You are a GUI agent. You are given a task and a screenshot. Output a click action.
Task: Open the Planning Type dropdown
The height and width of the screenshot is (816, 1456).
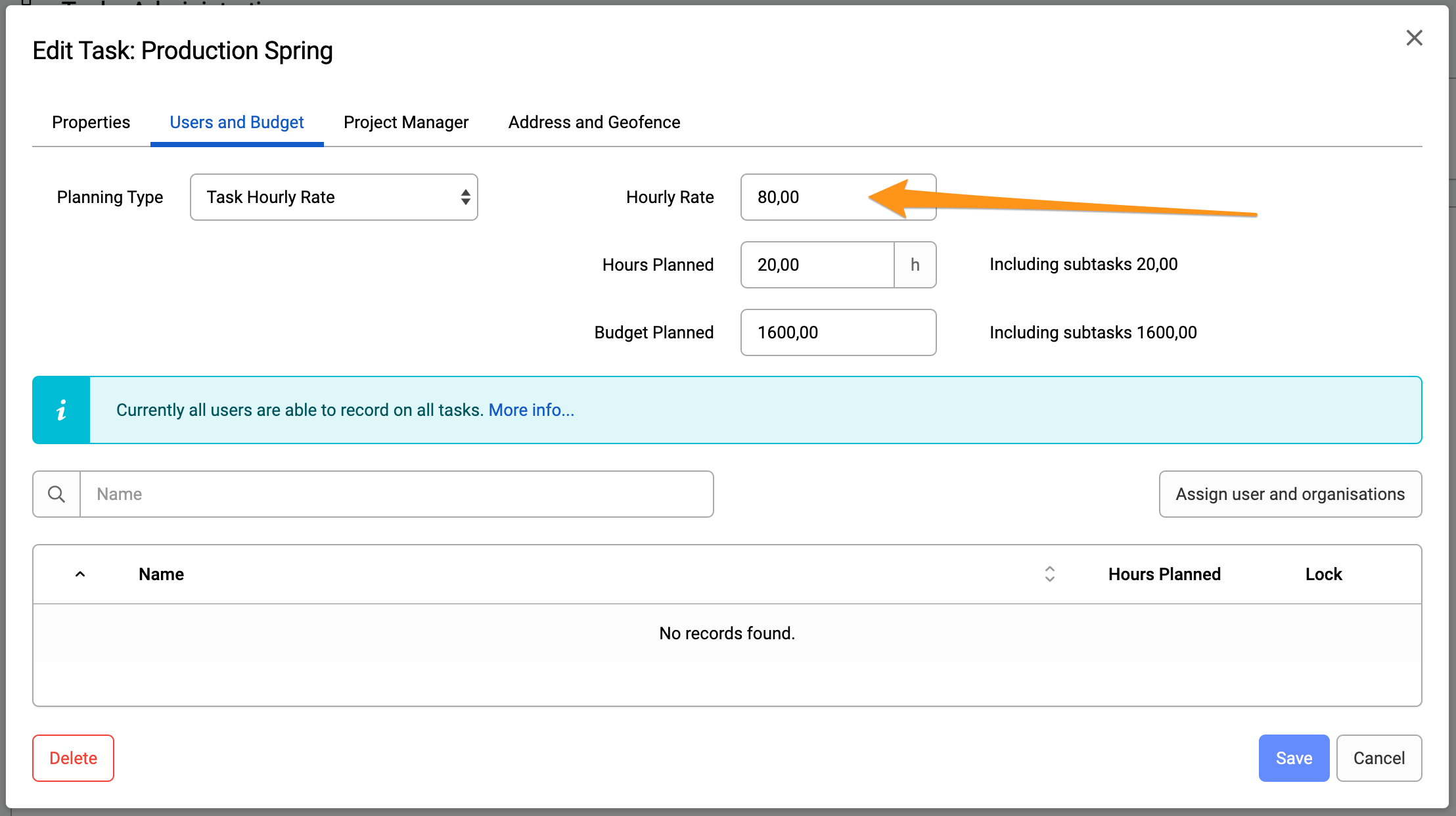[334, 197]
